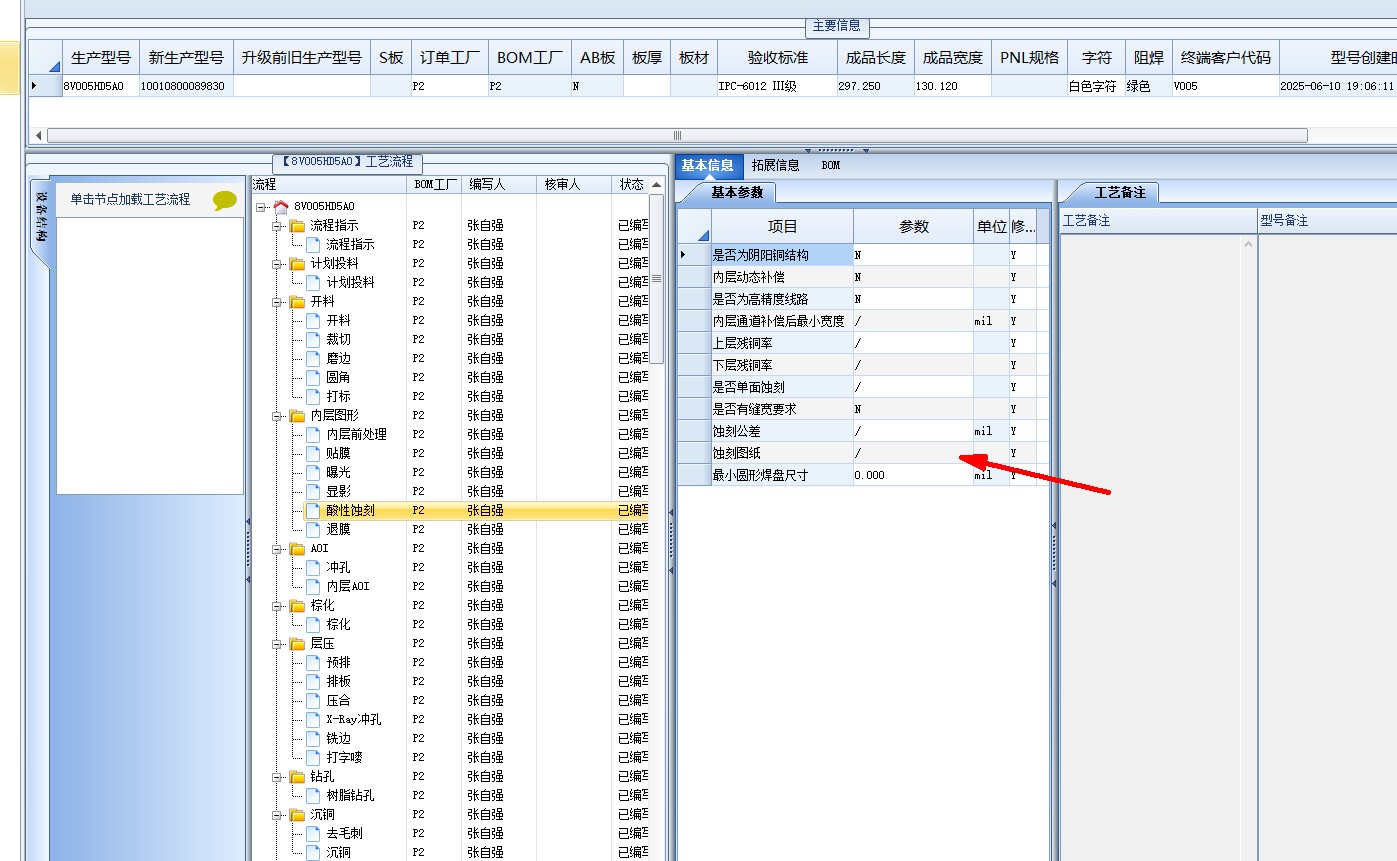This screenshot has height=861, width=1397.
Task: Click the 10010800089830 cell in main grid
Action: click(185, 86)
